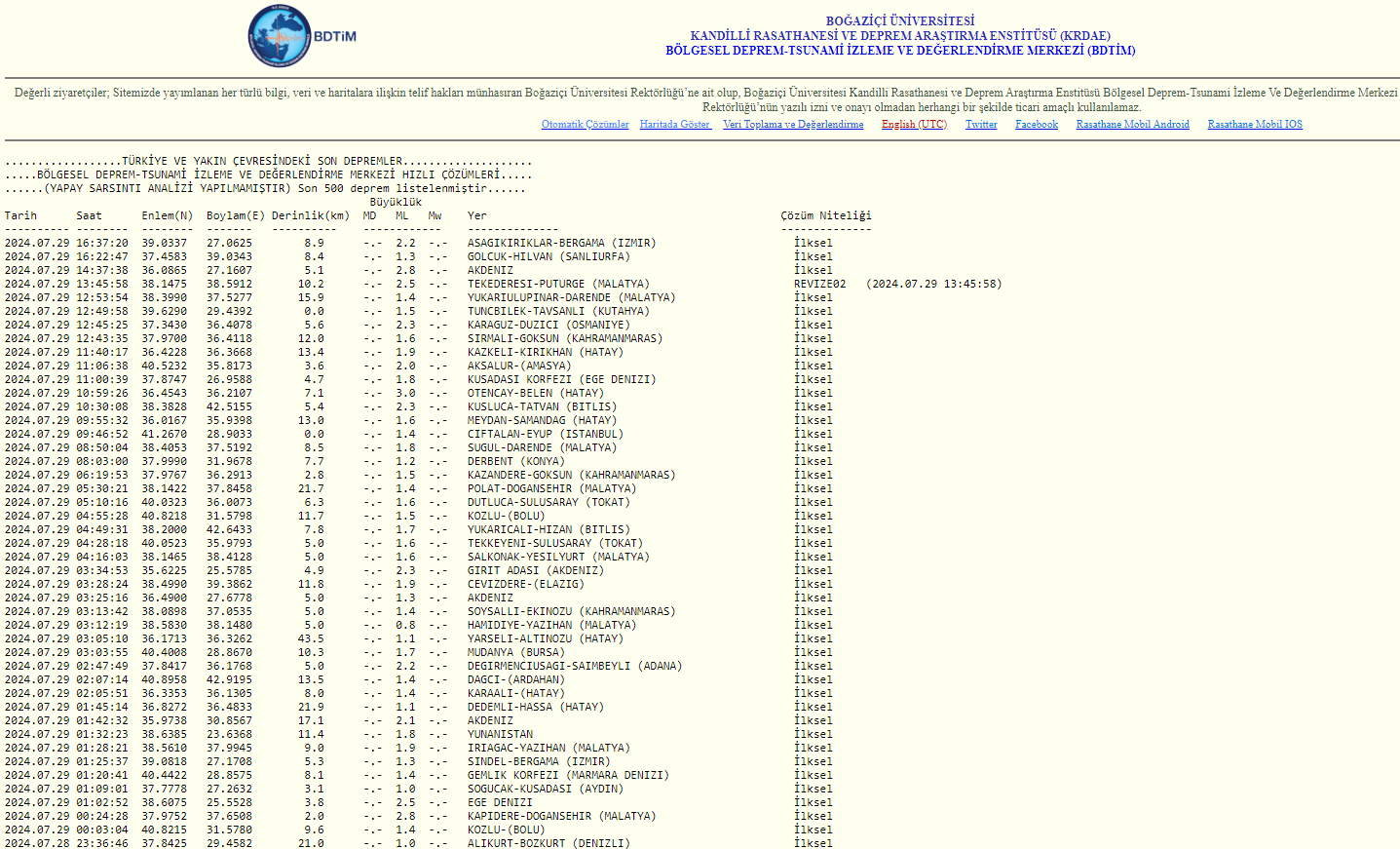Open Rasathane Mobil IOS link
1400x849 pixels.
(1255, 125)
